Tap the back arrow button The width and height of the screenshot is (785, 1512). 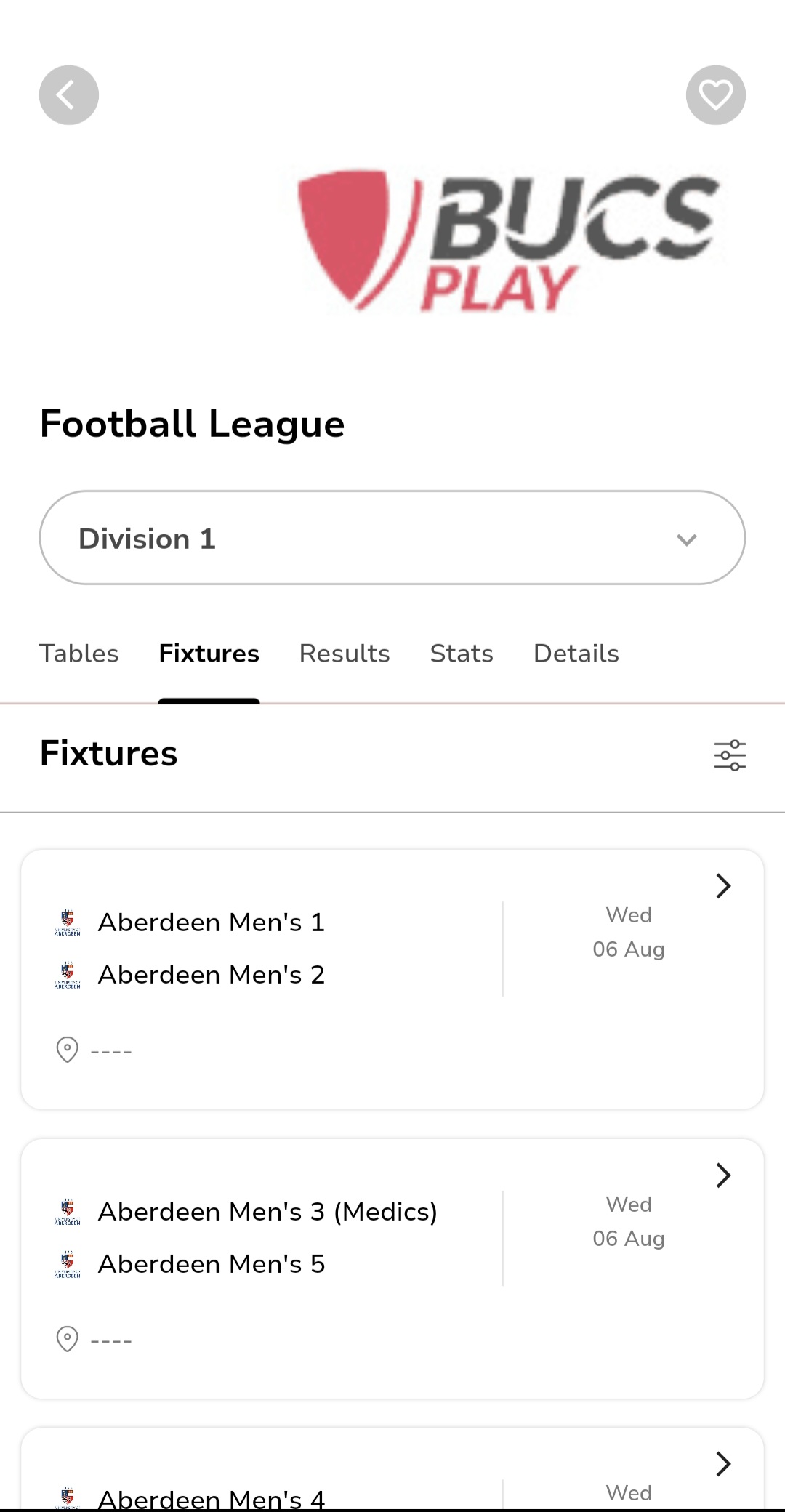(68, 95)
